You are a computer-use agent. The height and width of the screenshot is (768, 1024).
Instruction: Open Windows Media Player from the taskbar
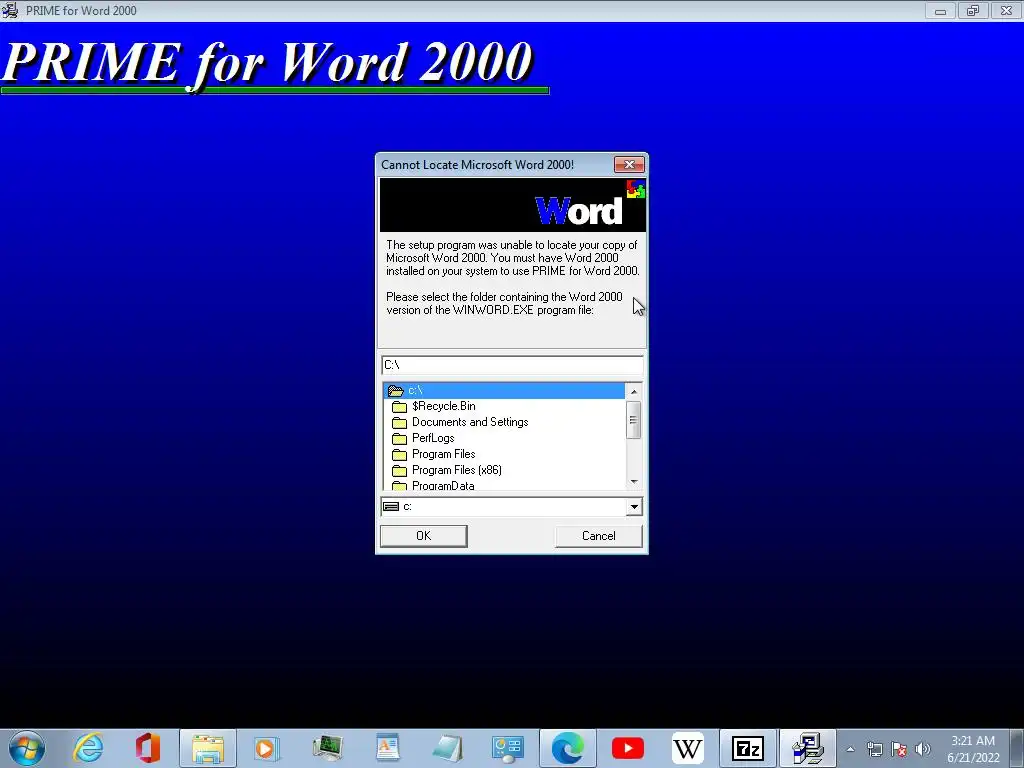pyautogui.click(x=266, y=748)
